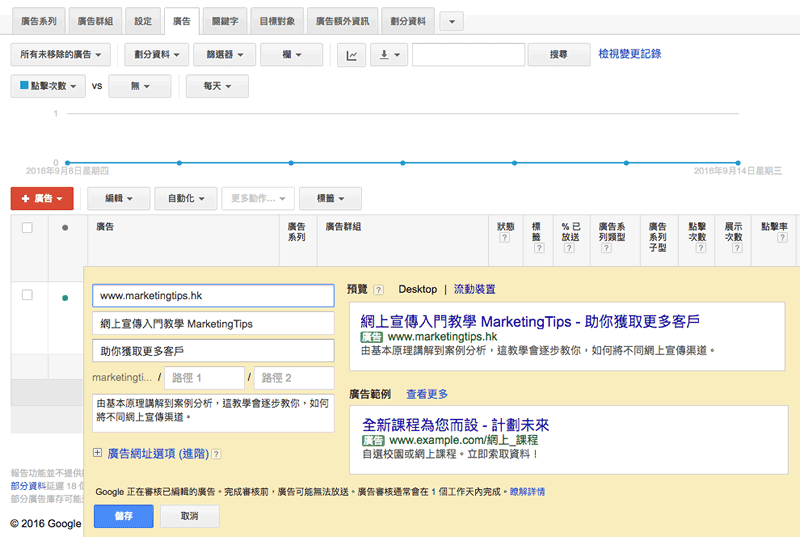The width and height of the screenshot is (800, 537).
Task: Open the chart toggle icon button
Action: [352, 55]
